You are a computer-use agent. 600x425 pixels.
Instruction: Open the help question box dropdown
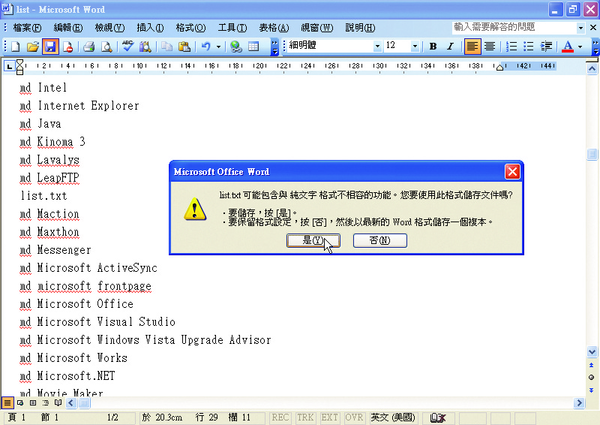click(581, 28)
